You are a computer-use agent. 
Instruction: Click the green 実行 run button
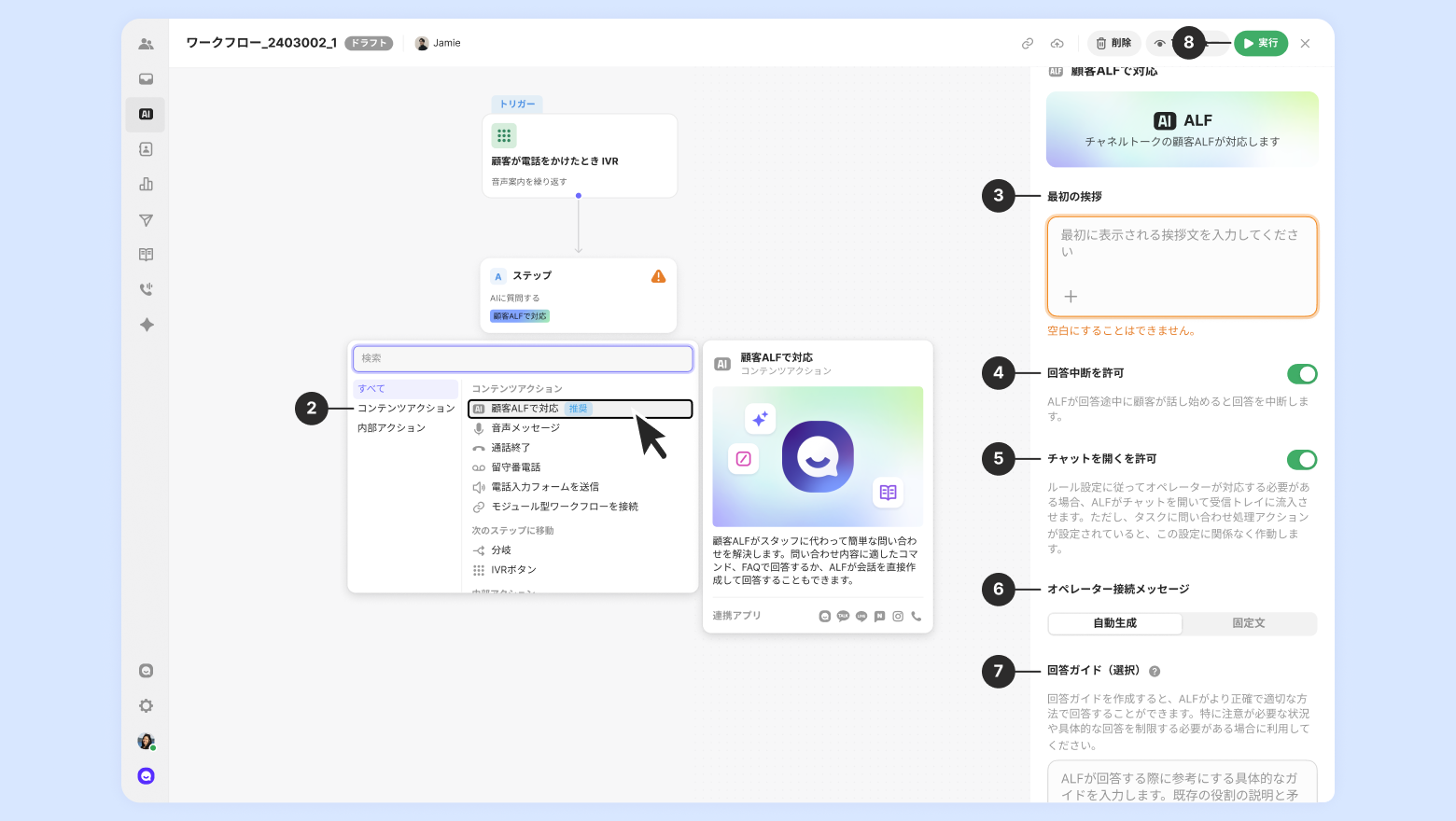(x=1261, y=44)
